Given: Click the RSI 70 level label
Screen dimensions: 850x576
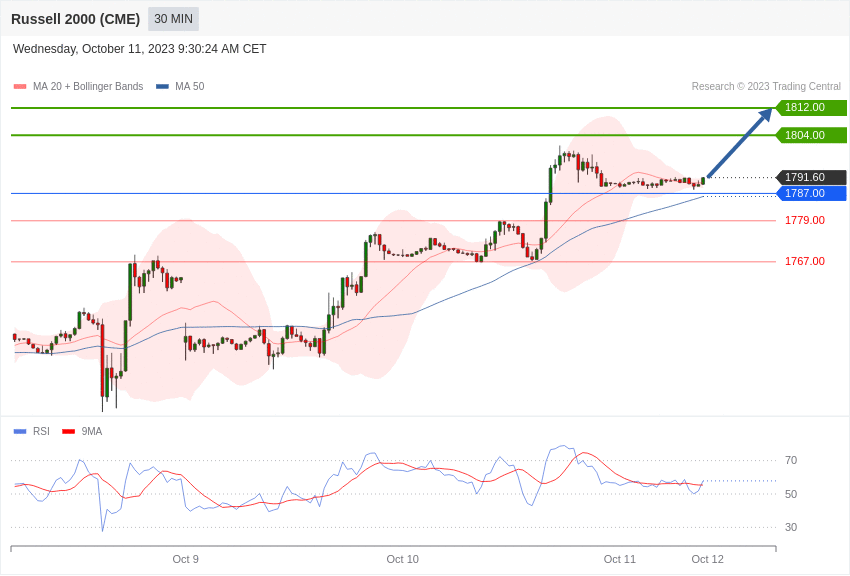Looking at the screenshot, I should point(791,461).
